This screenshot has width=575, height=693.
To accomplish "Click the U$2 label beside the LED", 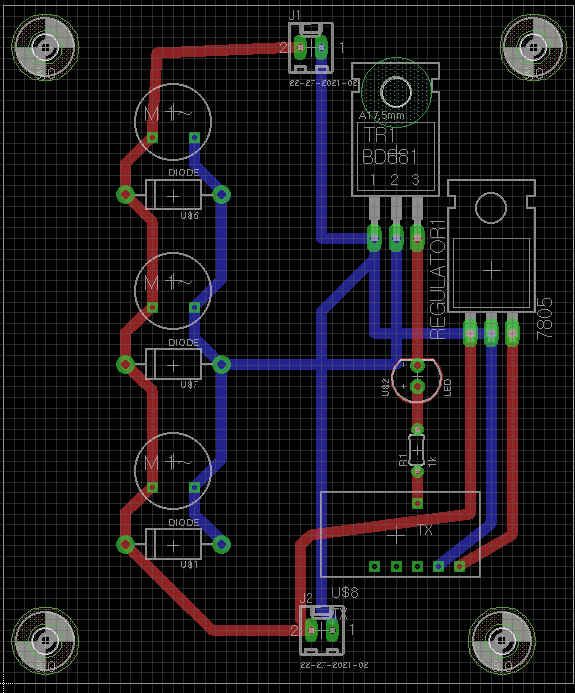I will [x=385, y=387].
